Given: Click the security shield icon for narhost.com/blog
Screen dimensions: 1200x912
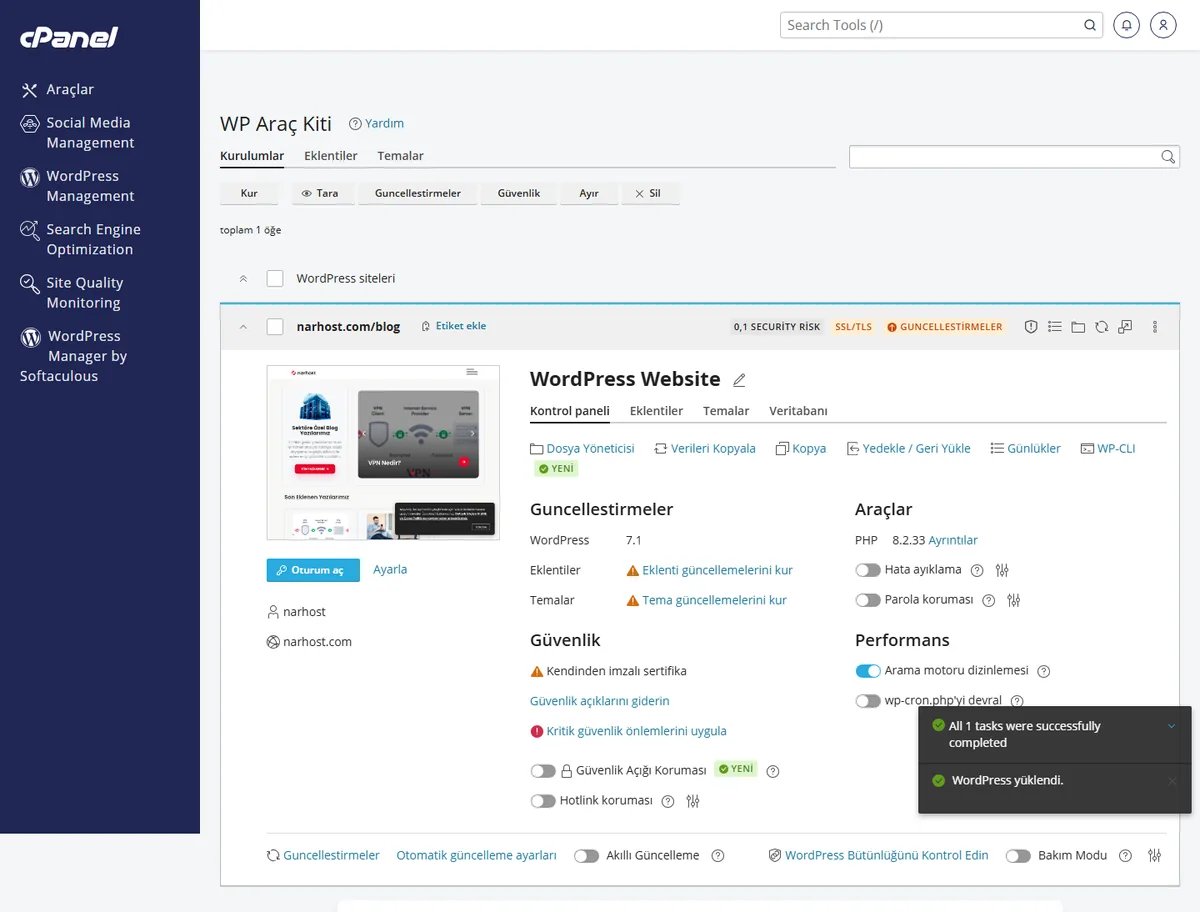Looking at the screenshot, I should click(x=1031, y=327).
